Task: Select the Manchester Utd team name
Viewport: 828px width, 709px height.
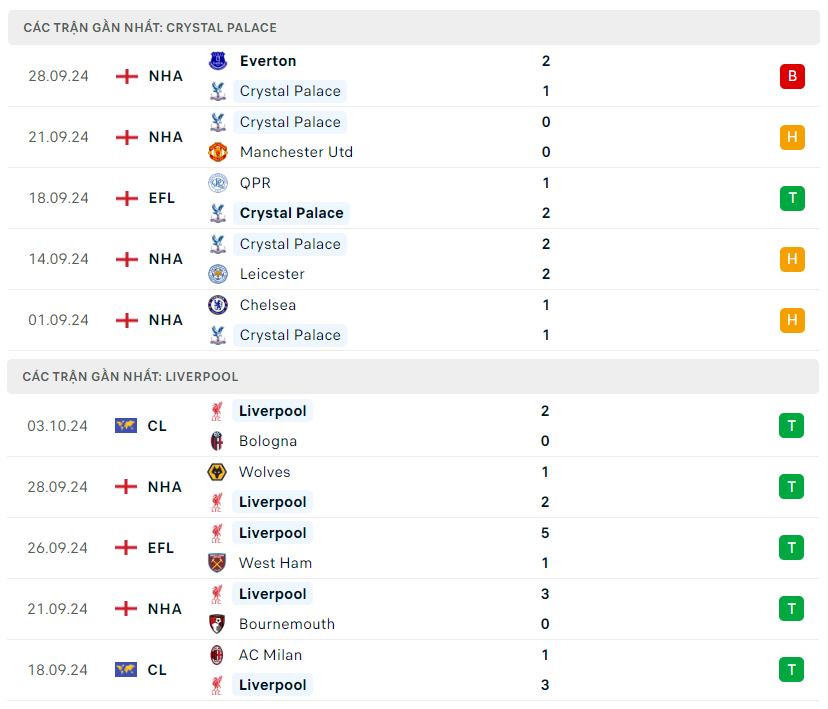Action: click(x=296, y=152)
